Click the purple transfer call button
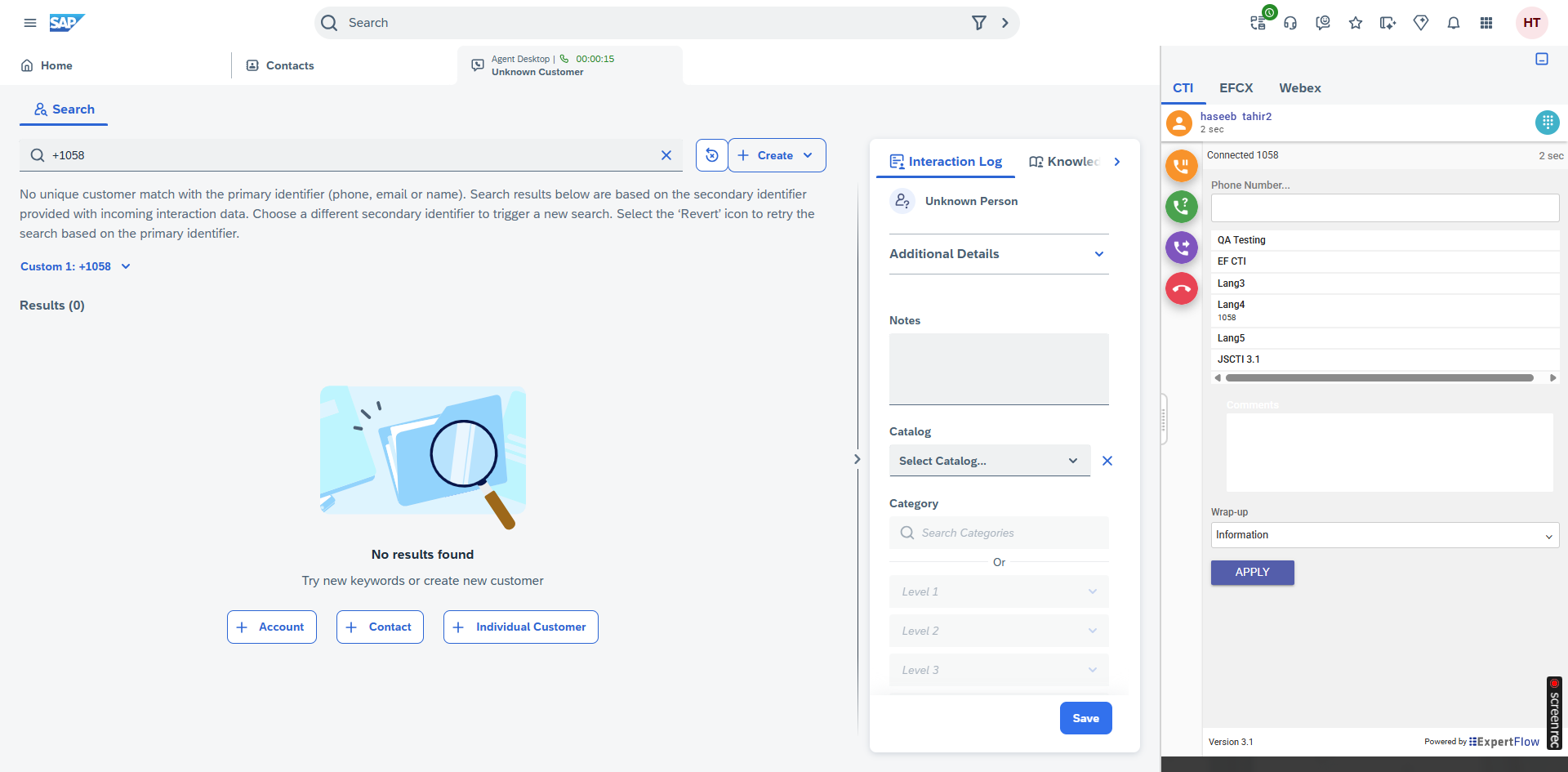Image resolution: width=1568 pixels, height=772 pixels. pos(1181,247)
